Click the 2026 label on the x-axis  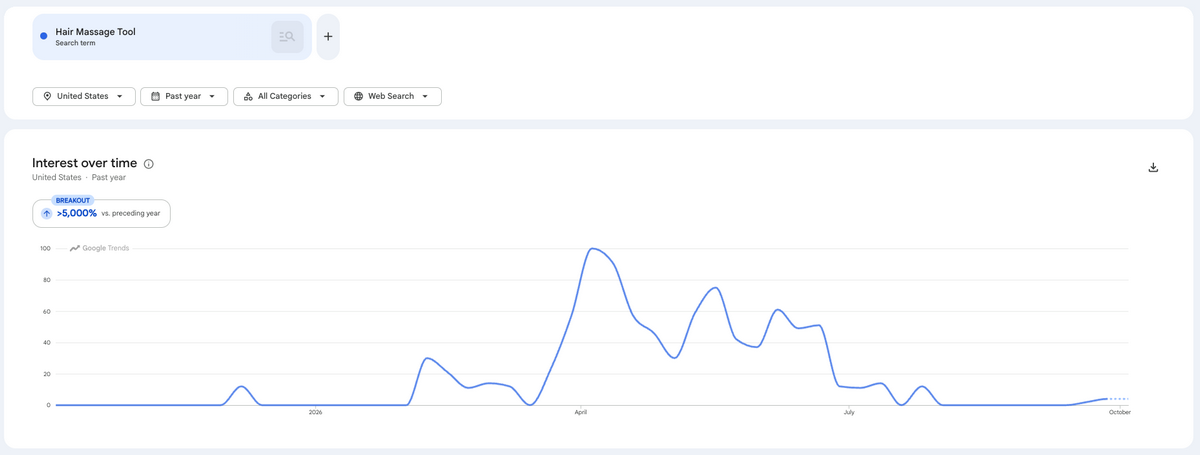point(316,412)
